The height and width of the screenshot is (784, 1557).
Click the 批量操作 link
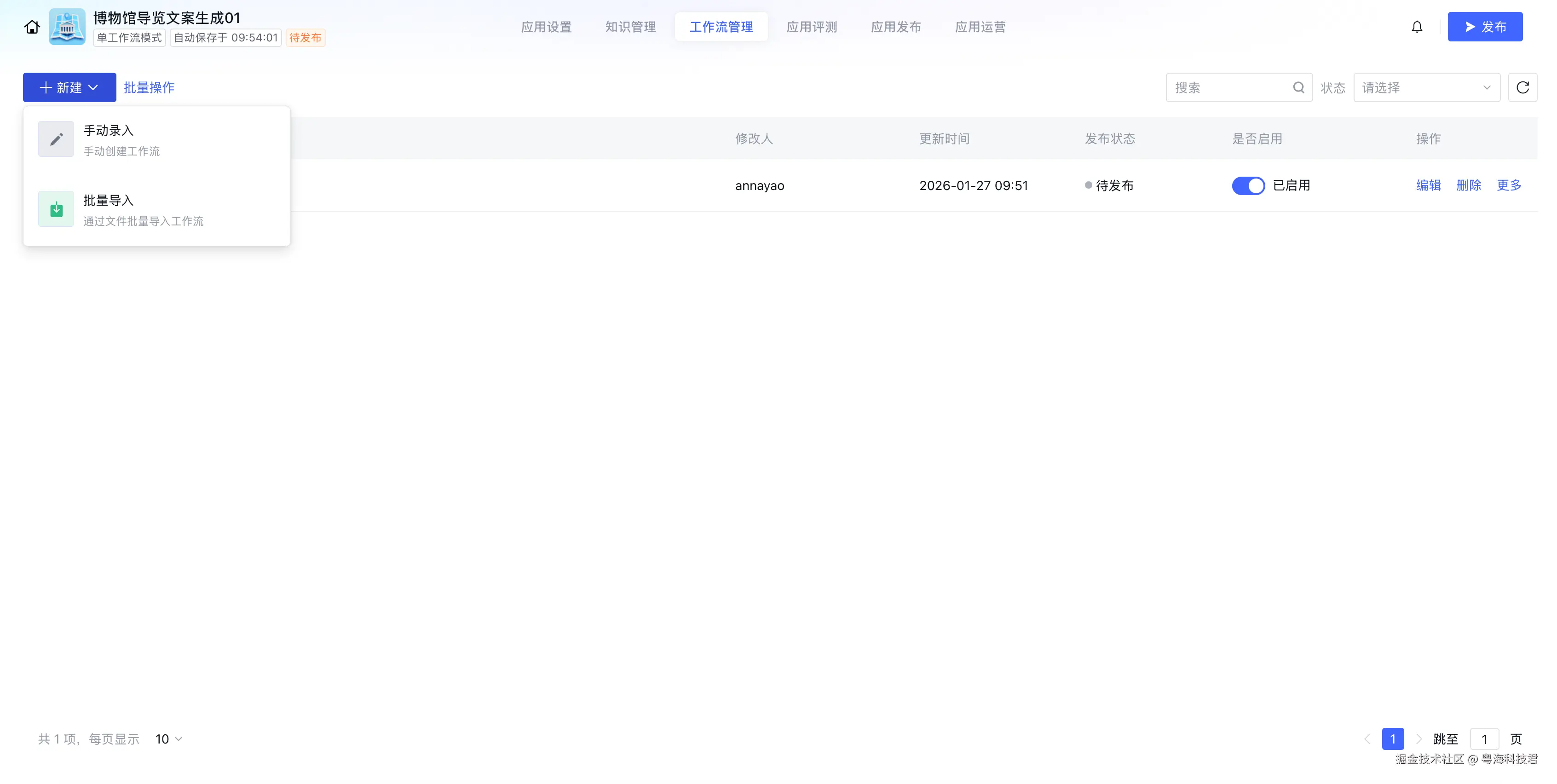[149, 88]
